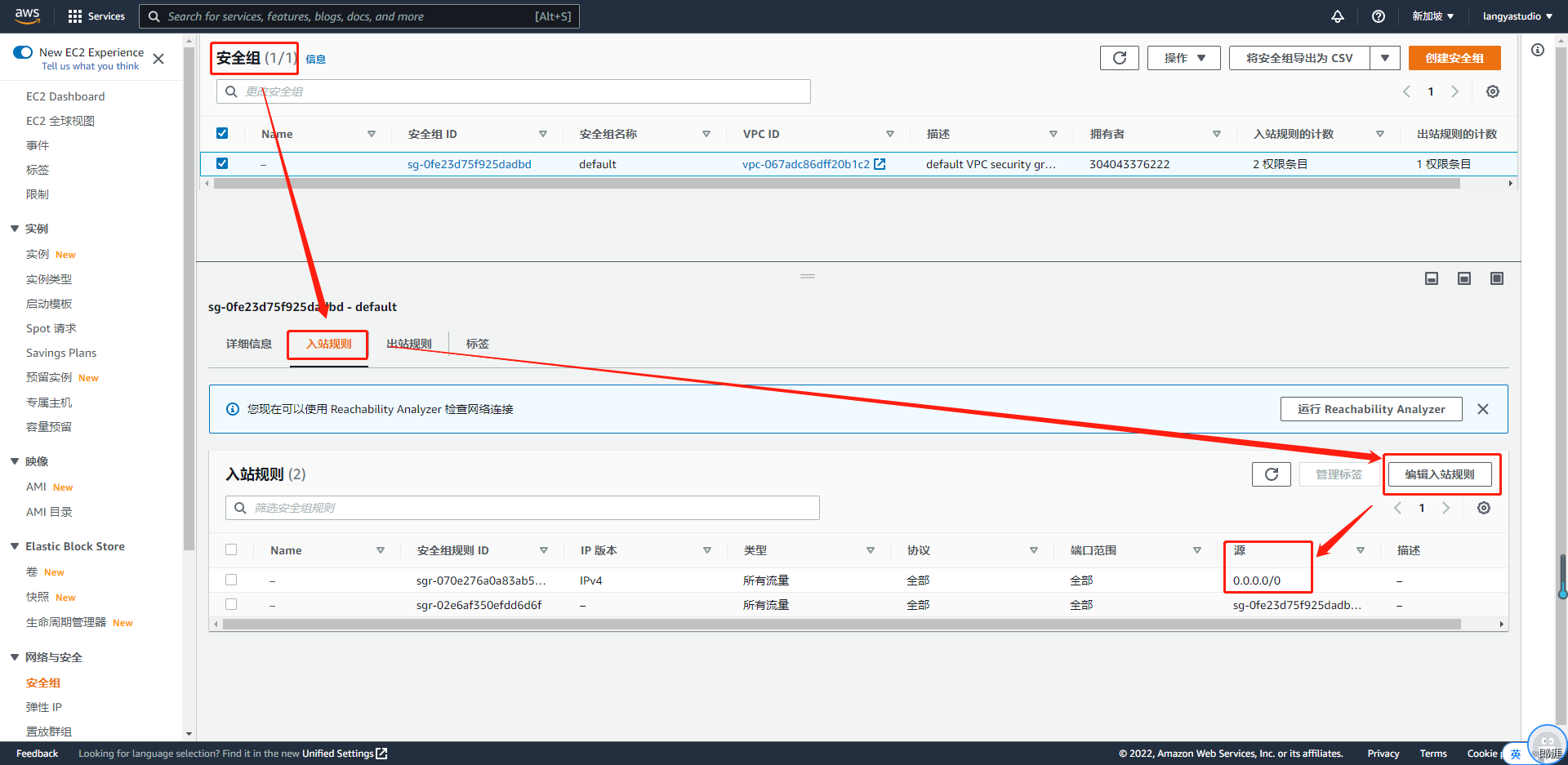This screenshot has width=1568, height=765.
Task: Click the Feedback footer link
Action: pos(37,754)
